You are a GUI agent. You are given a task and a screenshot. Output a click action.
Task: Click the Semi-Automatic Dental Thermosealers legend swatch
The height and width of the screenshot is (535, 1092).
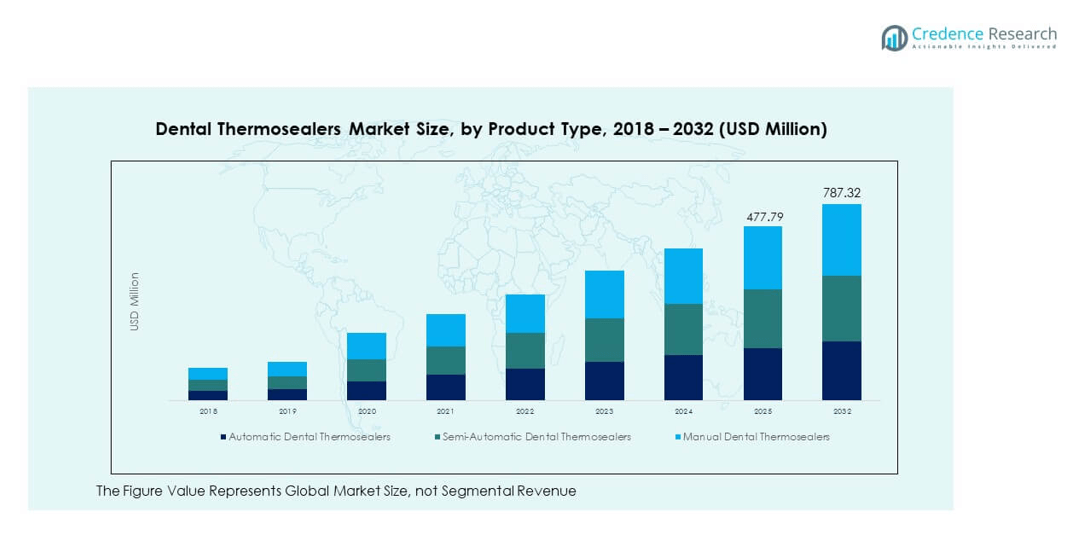437,437
